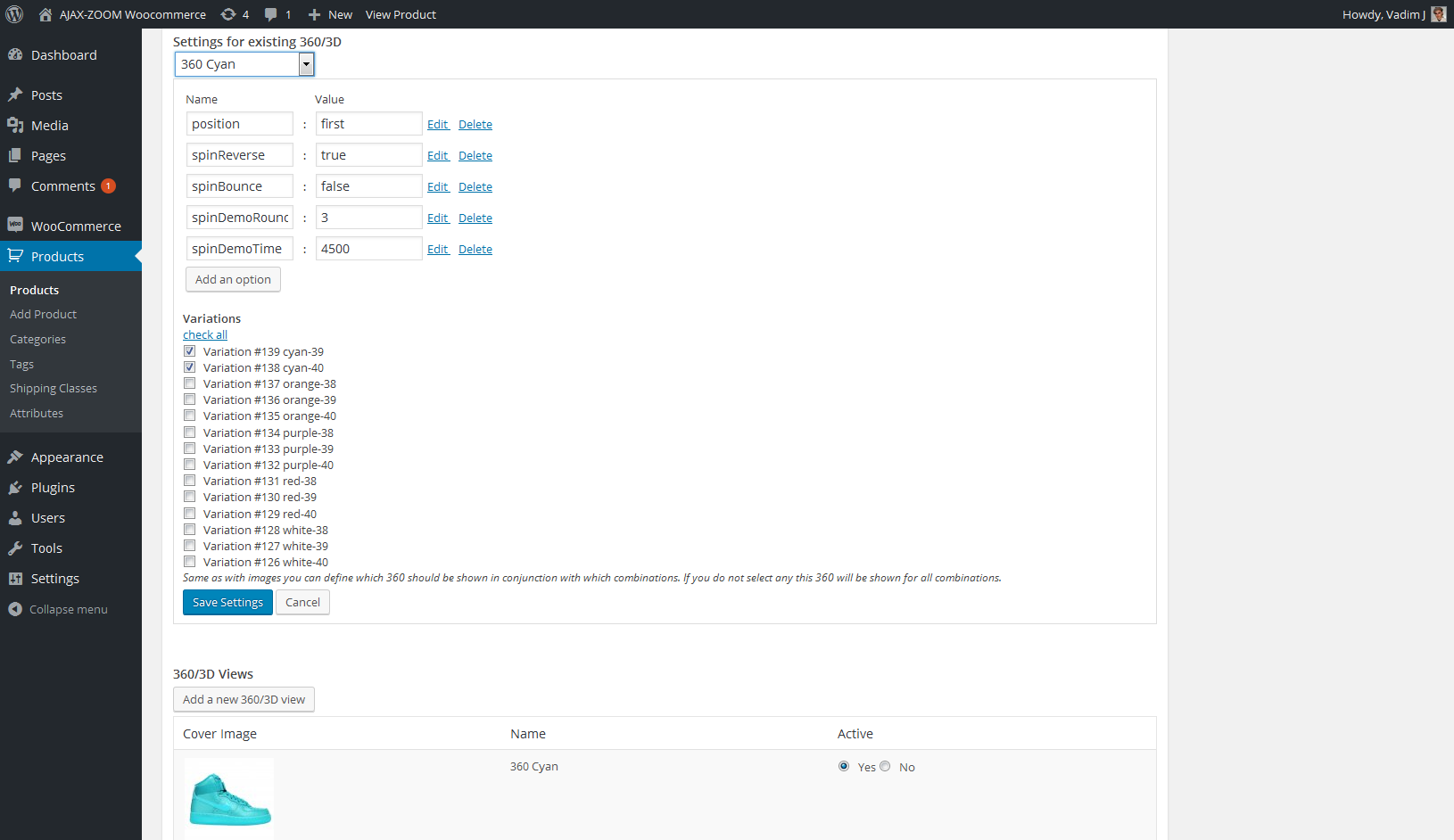Viewport: 1454px width, 840px height.
Task: Click the Products cart icon
Action: click(x=15, y=256)
